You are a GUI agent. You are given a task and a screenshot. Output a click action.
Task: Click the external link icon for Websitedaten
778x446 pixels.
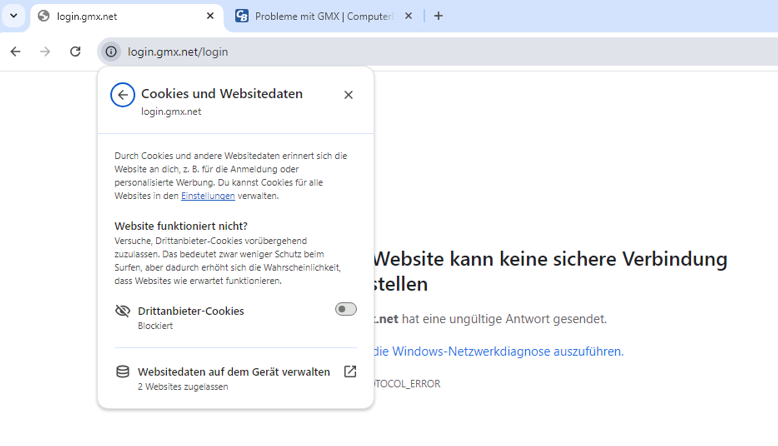(x=350, y=372)
